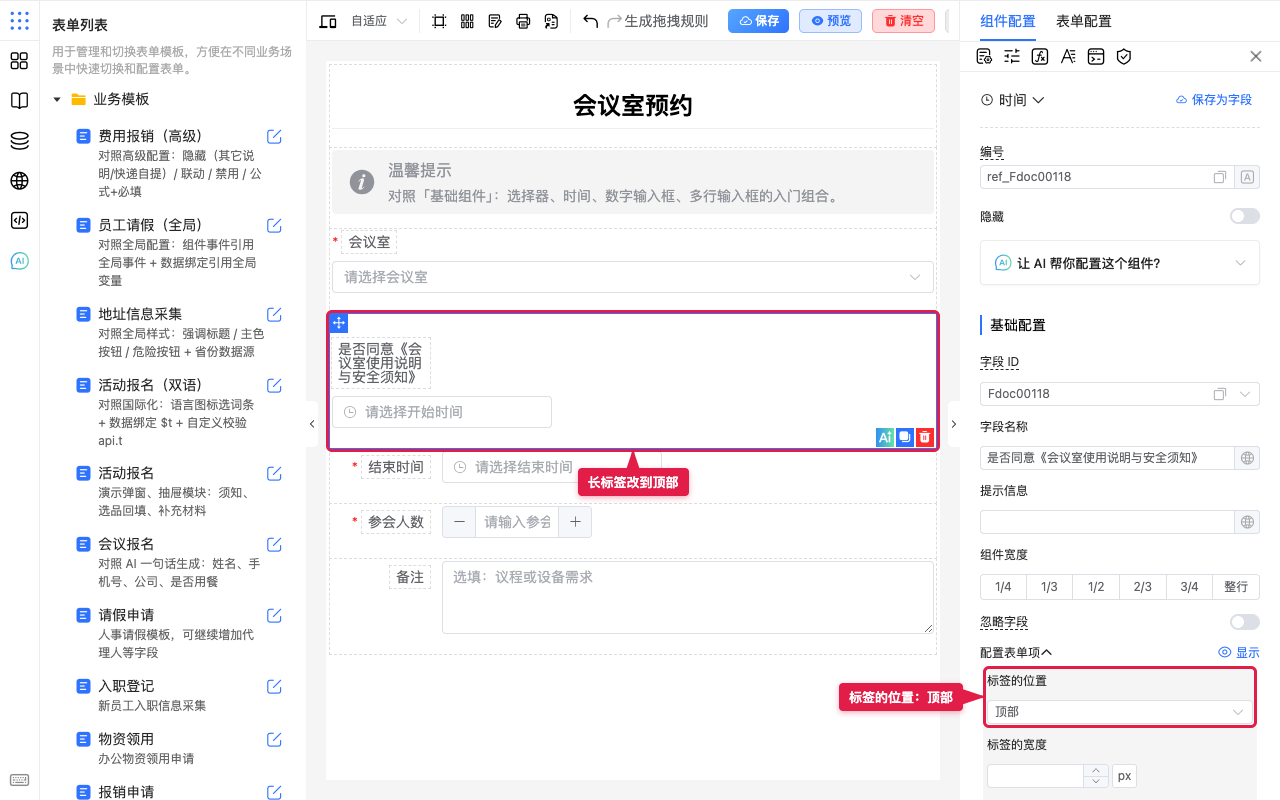Open the AI icon in the left sidebar

tap(19, 261)
